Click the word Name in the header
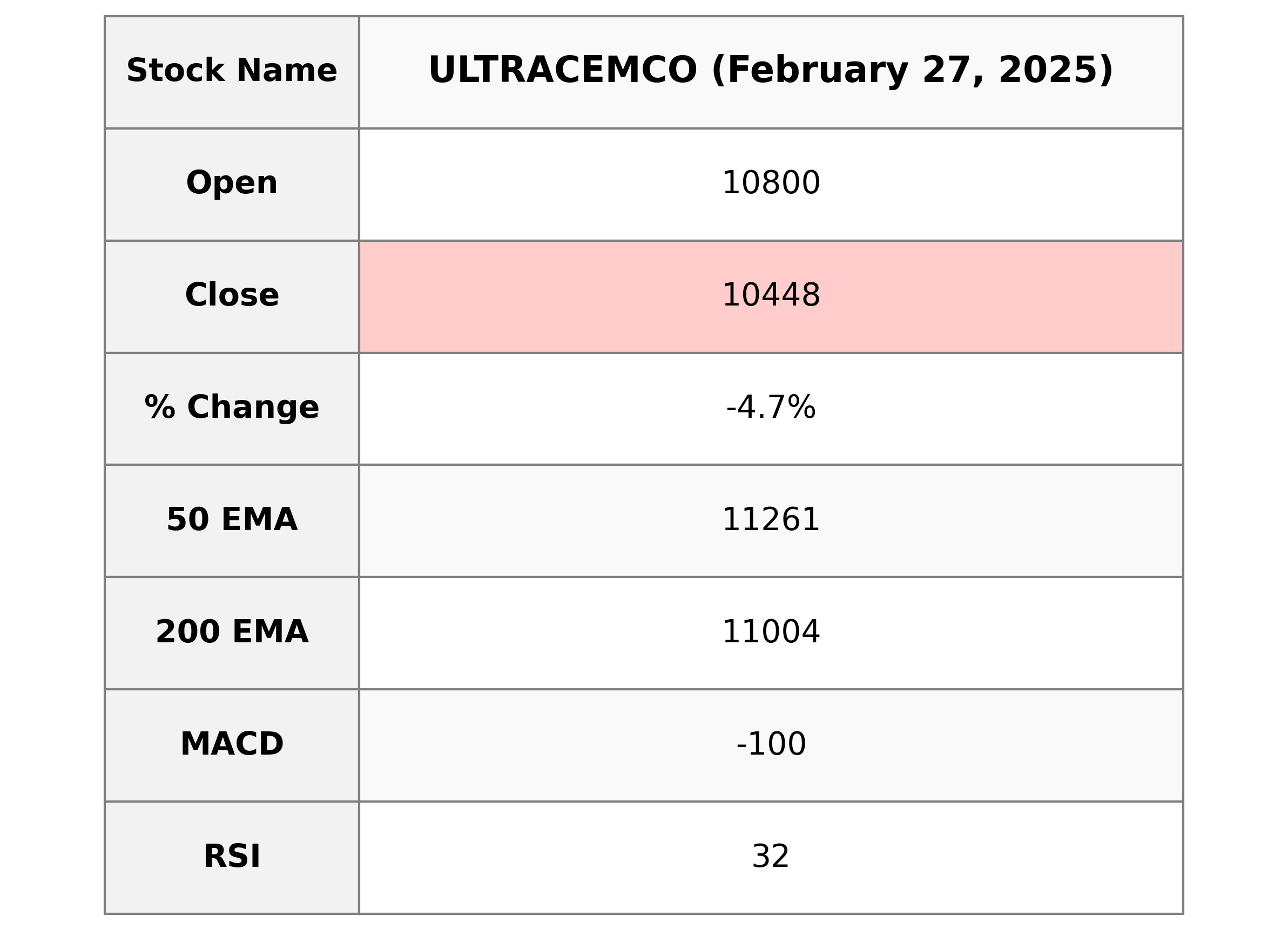Image resolution: width=1288 pixels, height=930 pixels. point(286,71)
